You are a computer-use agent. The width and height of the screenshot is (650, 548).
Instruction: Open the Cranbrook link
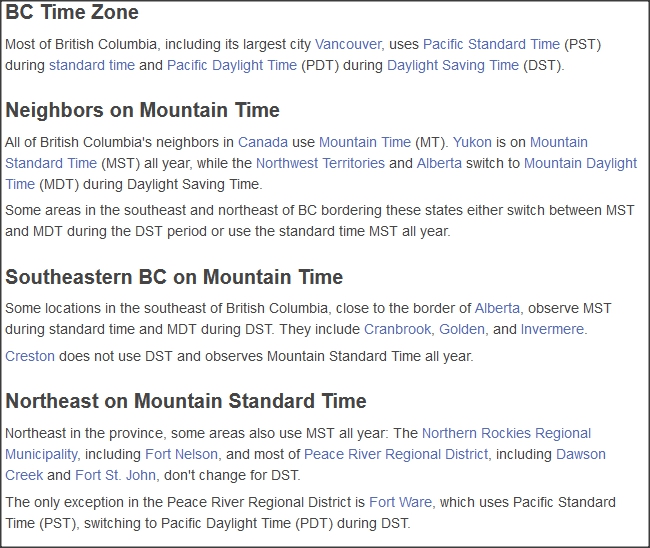coord(398,330)
